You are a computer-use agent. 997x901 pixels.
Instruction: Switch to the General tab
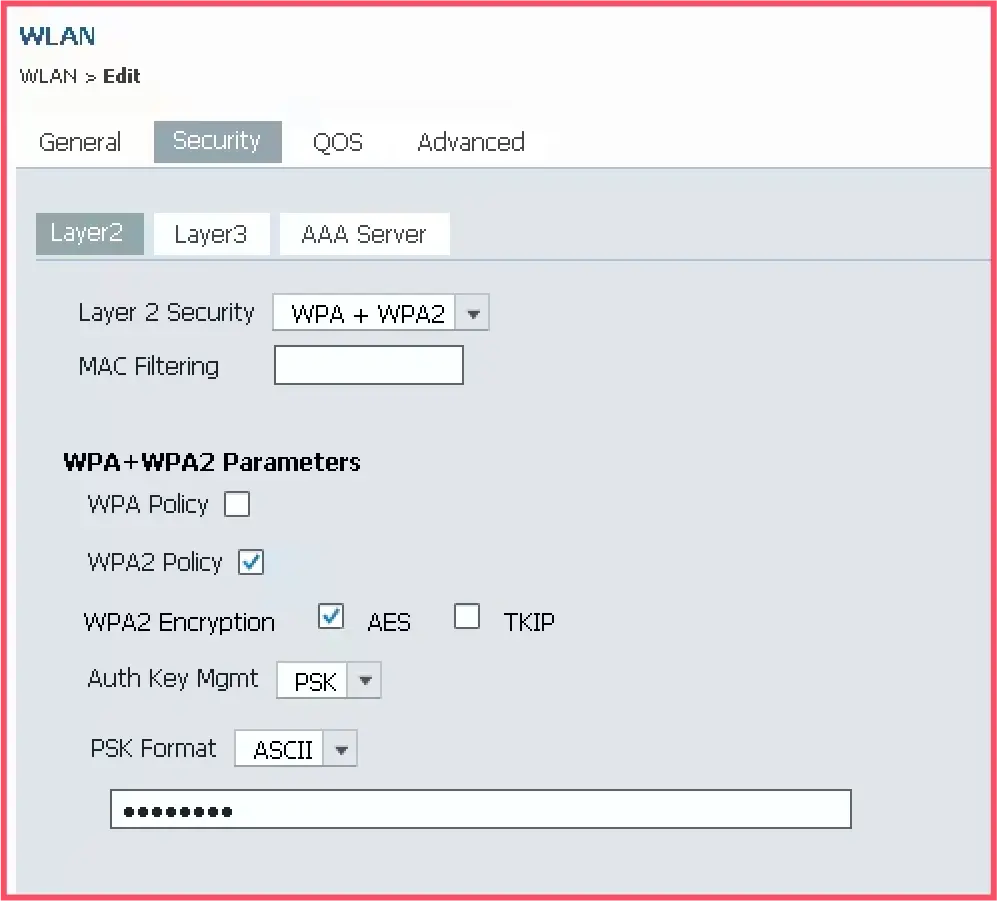(x=80, y=142)
